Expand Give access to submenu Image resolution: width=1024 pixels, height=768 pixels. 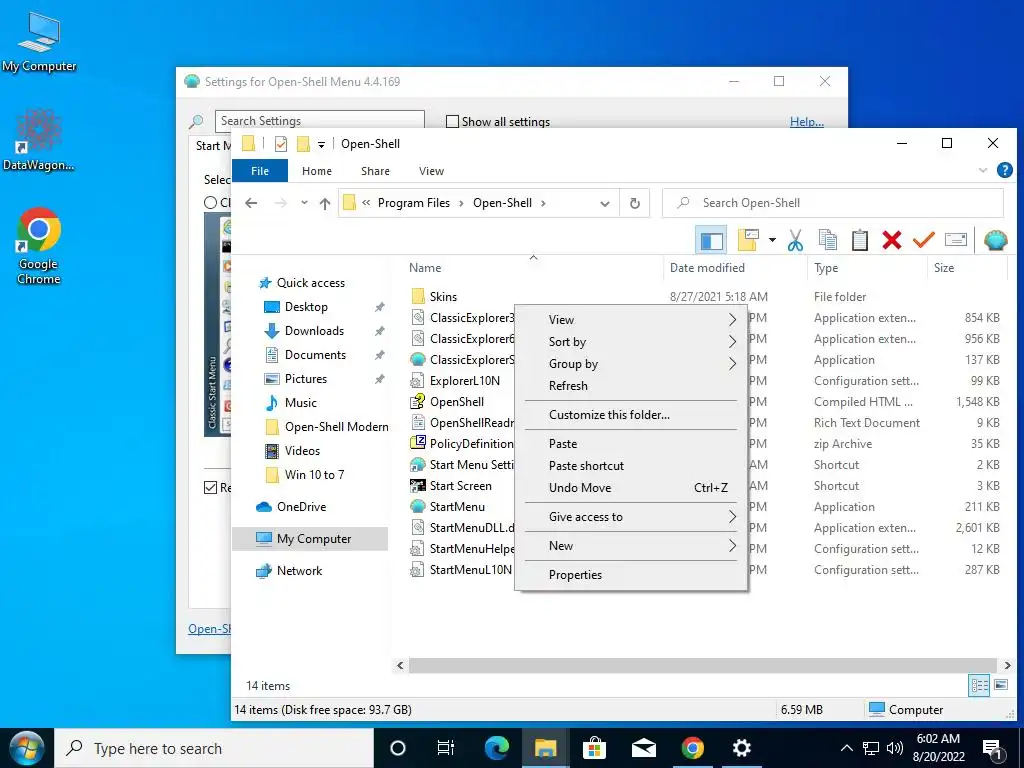[x=631, y=517]
